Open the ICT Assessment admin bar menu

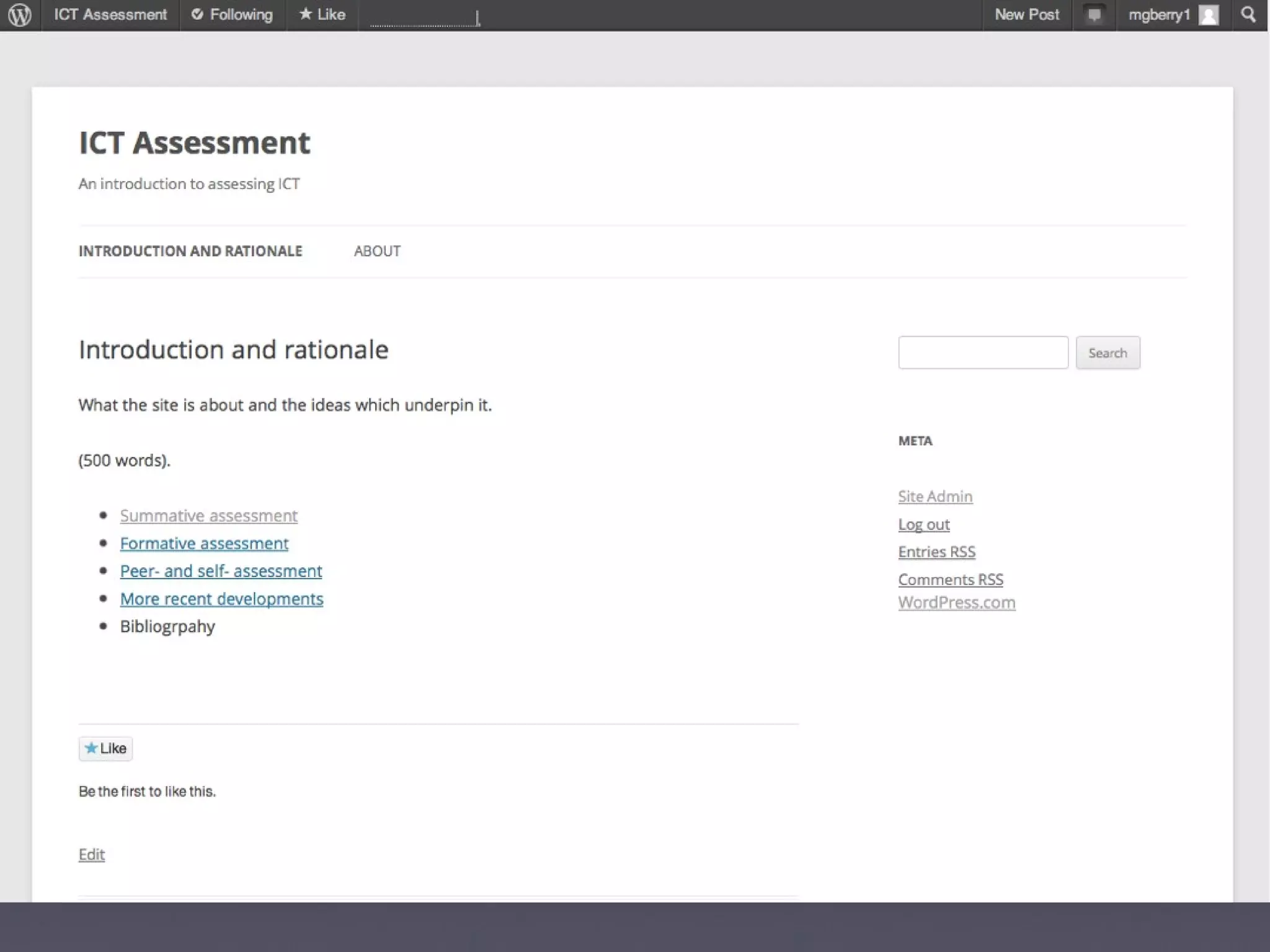tap(110, 15)
